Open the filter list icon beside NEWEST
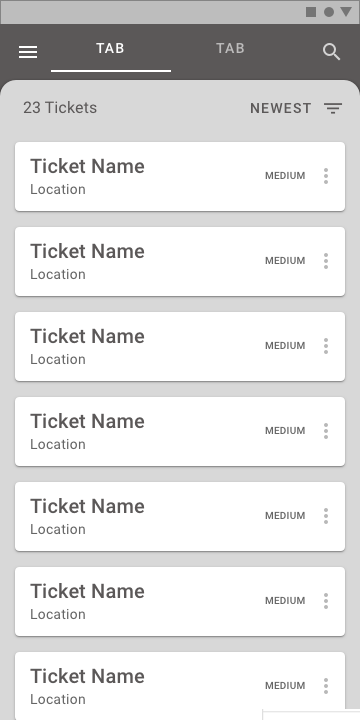This screenshot has width=360, height=720. tap(333, 108)
